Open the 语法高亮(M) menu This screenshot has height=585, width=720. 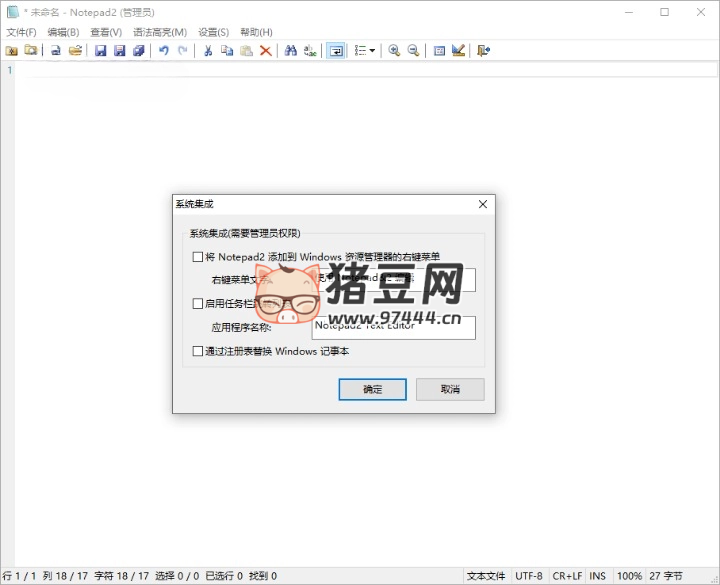159,32
